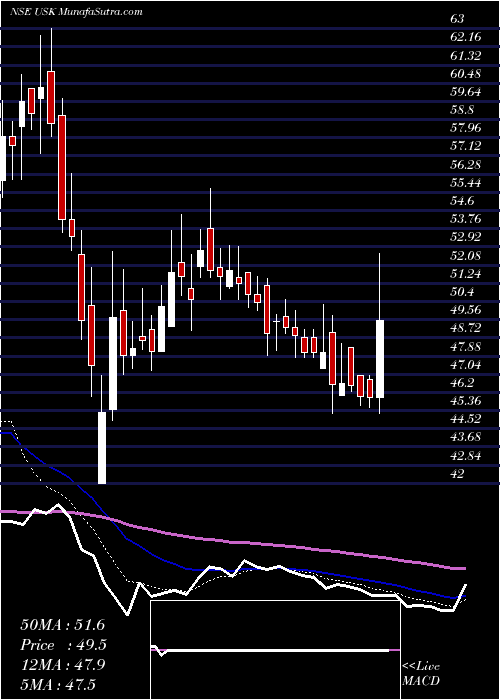Click the 47.88 price axis label

click(x=466, y=347)
